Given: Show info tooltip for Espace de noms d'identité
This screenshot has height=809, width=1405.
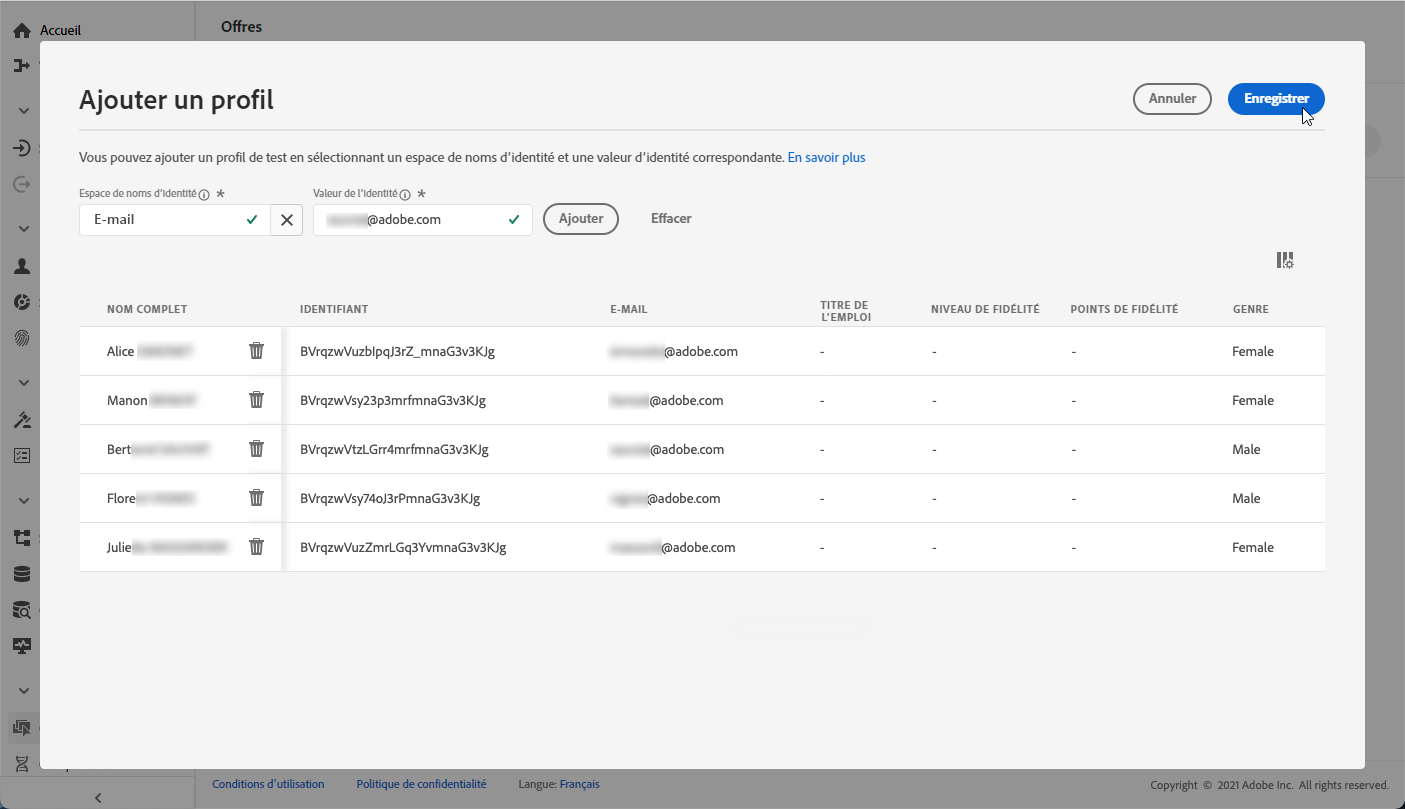Looking at the screenshot, I should coord(204,195).
